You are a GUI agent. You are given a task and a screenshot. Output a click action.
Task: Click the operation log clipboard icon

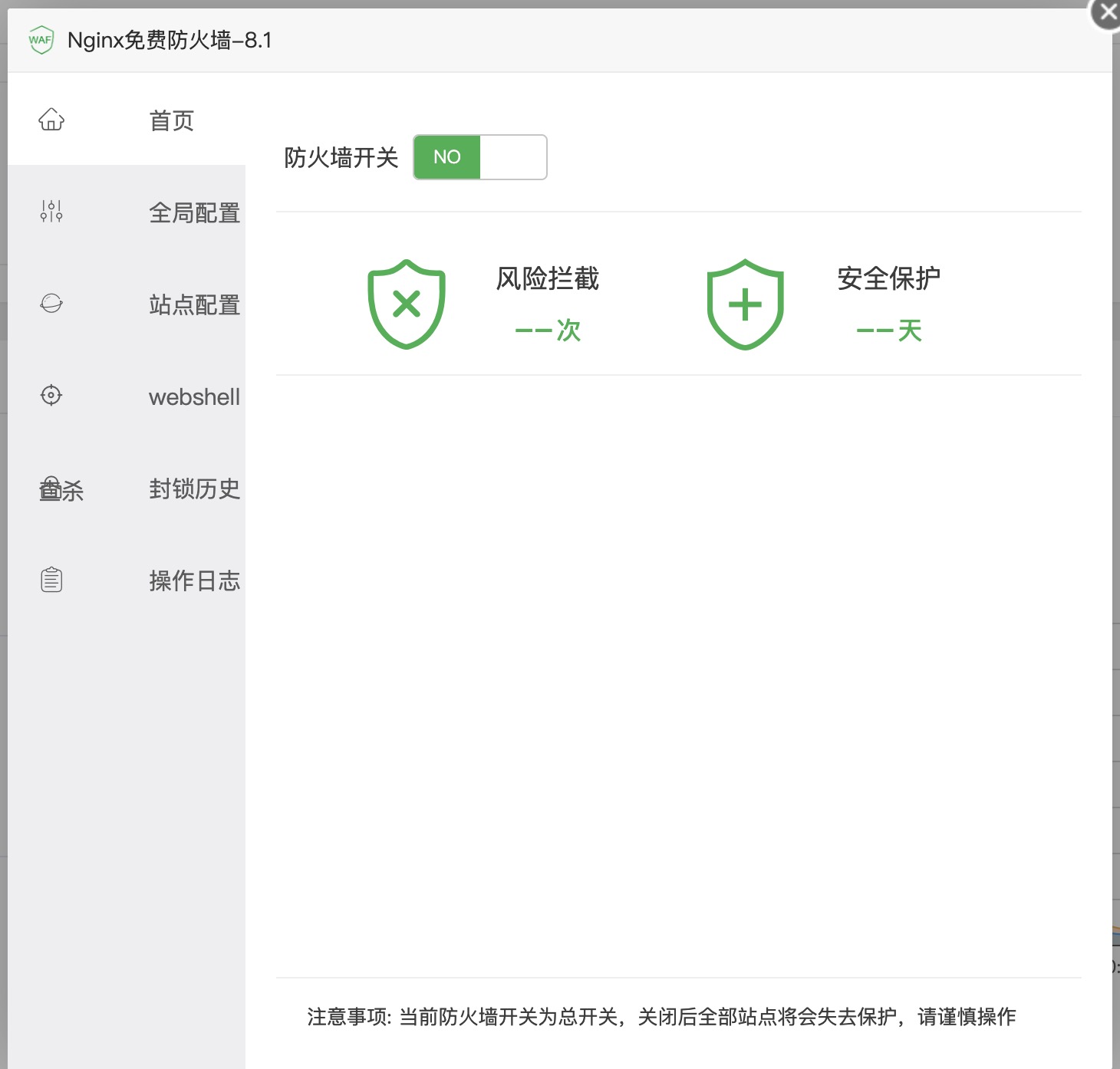point(51,580)
